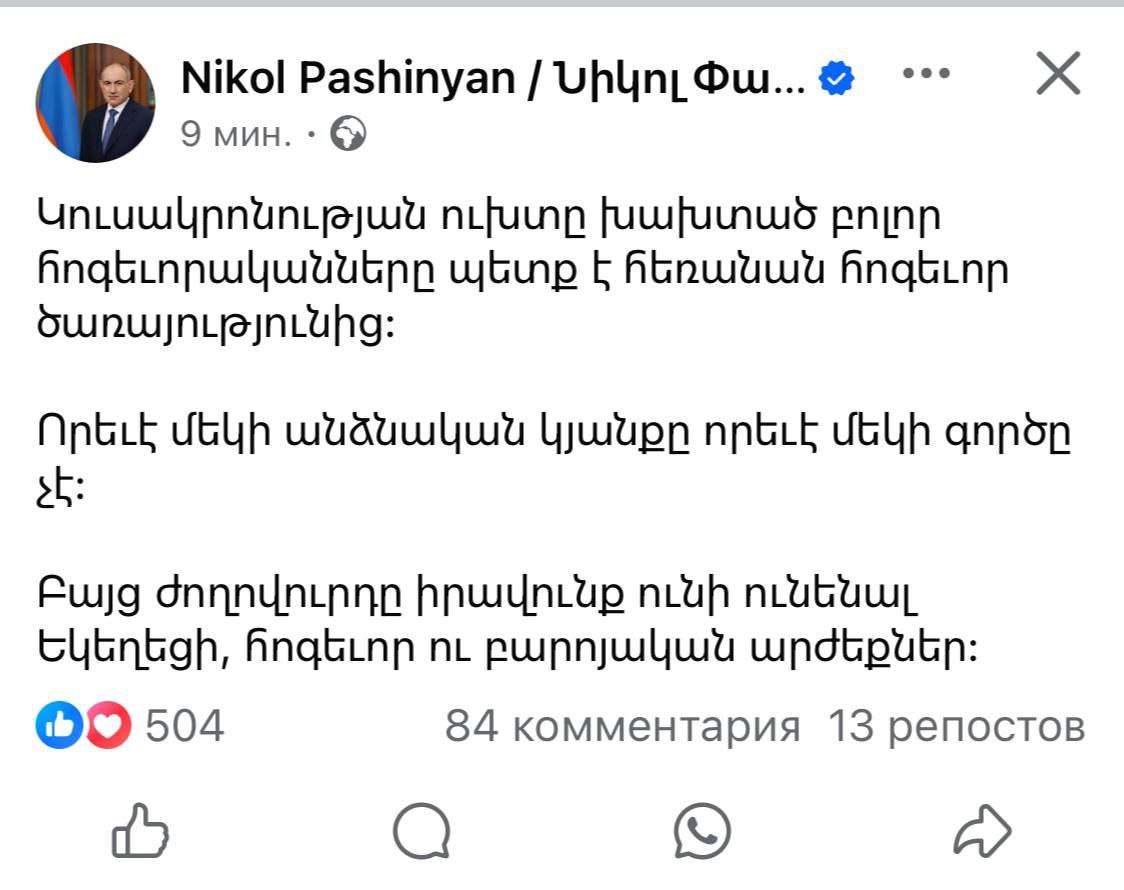Click the "9 мин." post timestamp
This screenshot has width=1124, height=890.
(x=237, y=133)
